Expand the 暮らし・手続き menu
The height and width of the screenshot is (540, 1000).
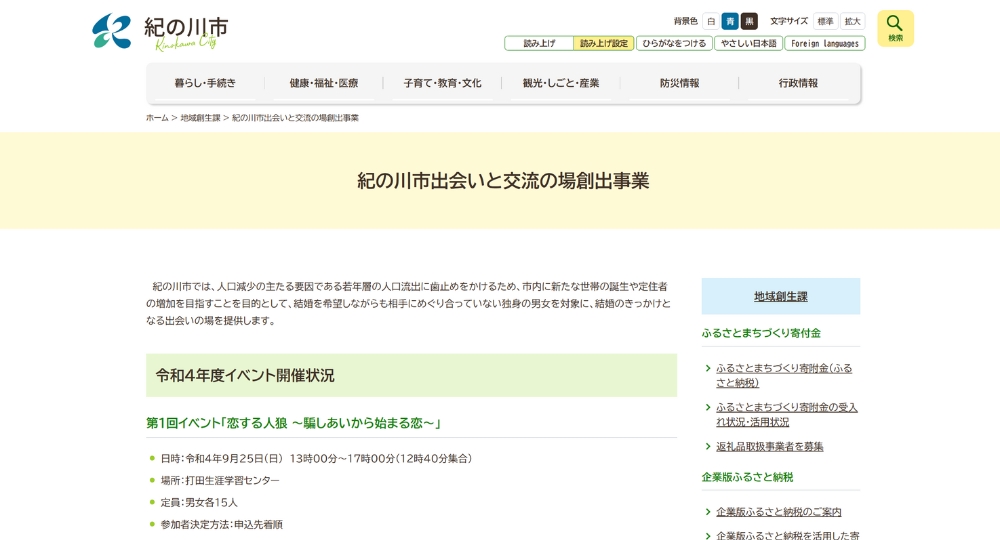(x=205, y=83)
